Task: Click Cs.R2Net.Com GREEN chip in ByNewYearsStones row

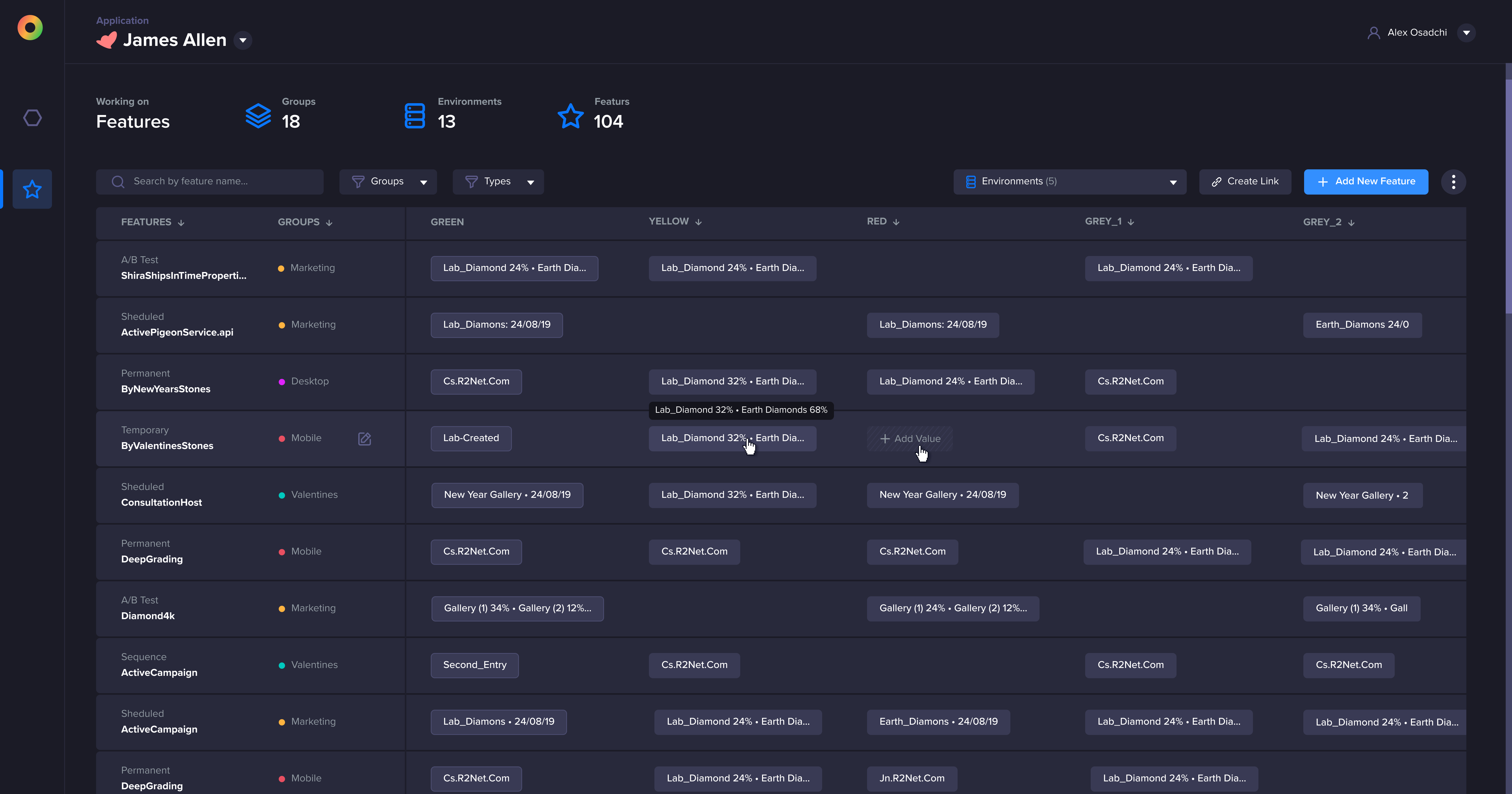Action: coord(476,382)
